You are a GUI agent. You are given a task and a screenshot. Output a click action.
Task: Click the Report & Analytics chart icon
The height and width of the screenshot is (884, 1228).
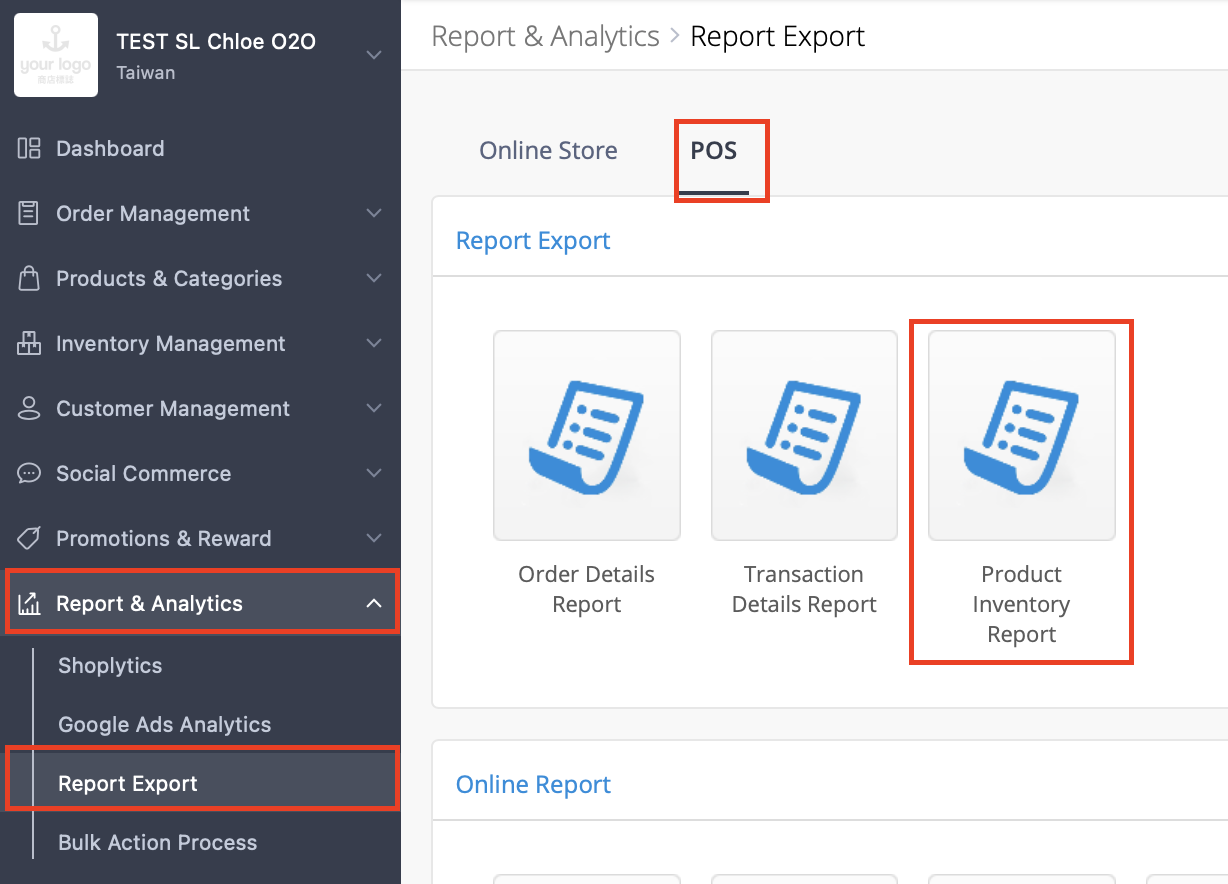(x=29, y=604)
